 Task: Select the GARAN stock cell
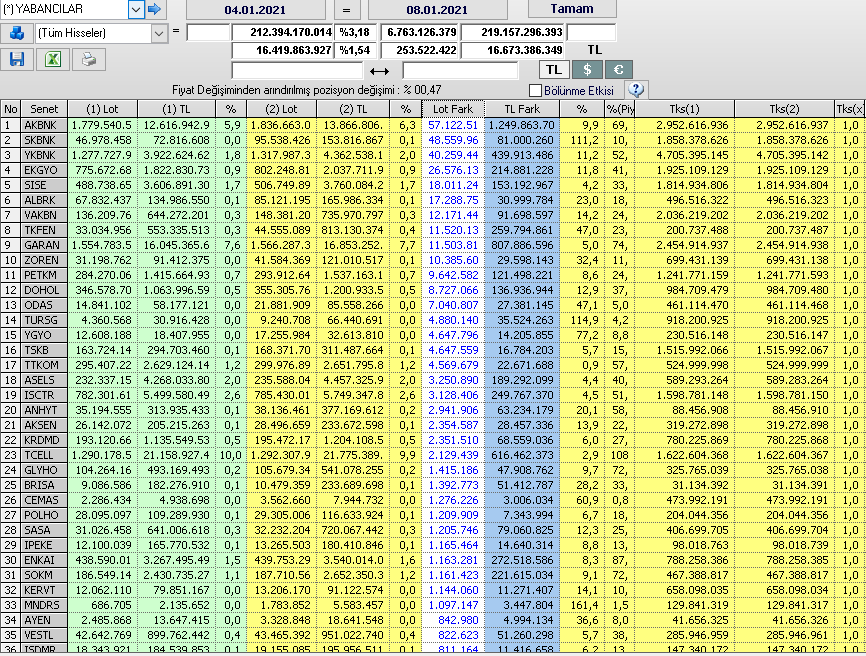coord(44,245)
